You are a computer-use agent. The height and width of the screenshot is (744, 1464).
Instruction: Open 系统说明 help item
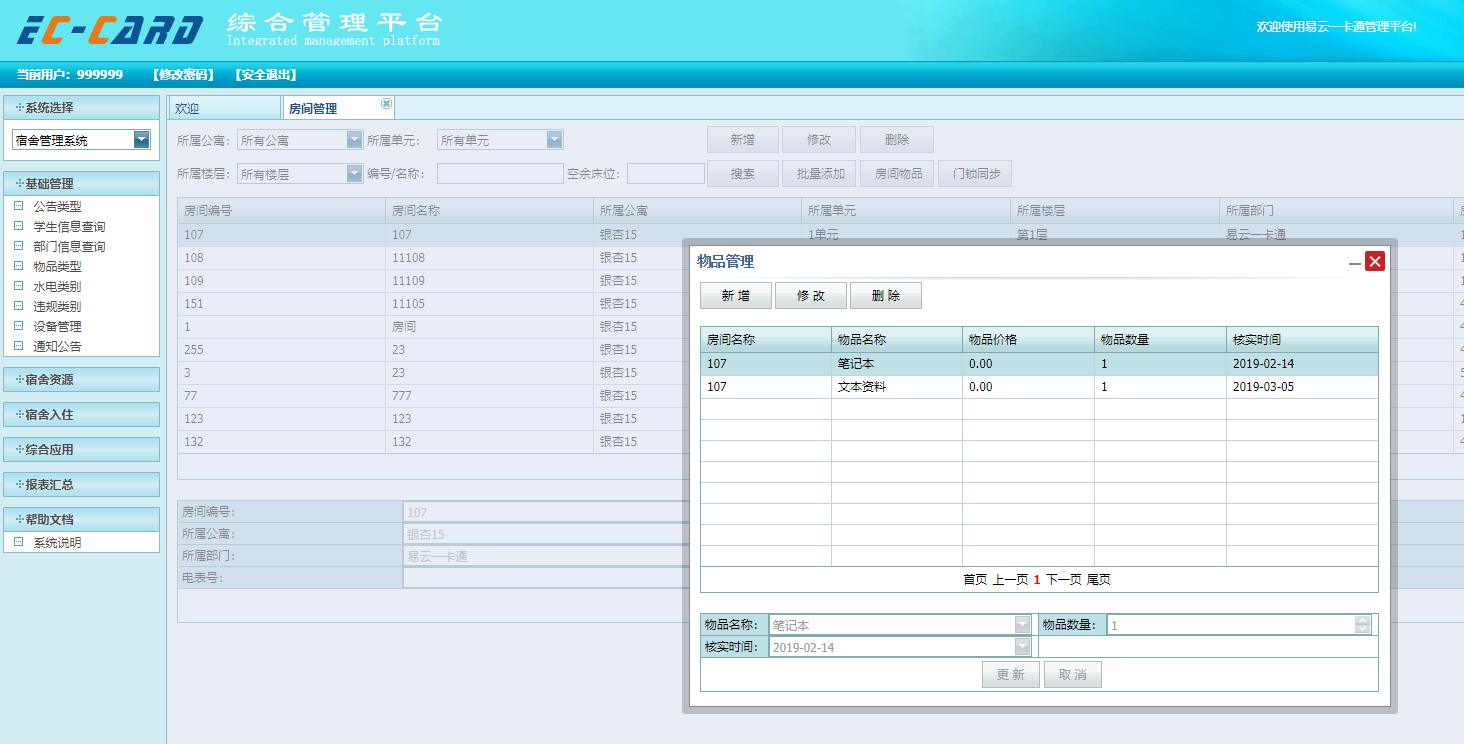(57, 542)
